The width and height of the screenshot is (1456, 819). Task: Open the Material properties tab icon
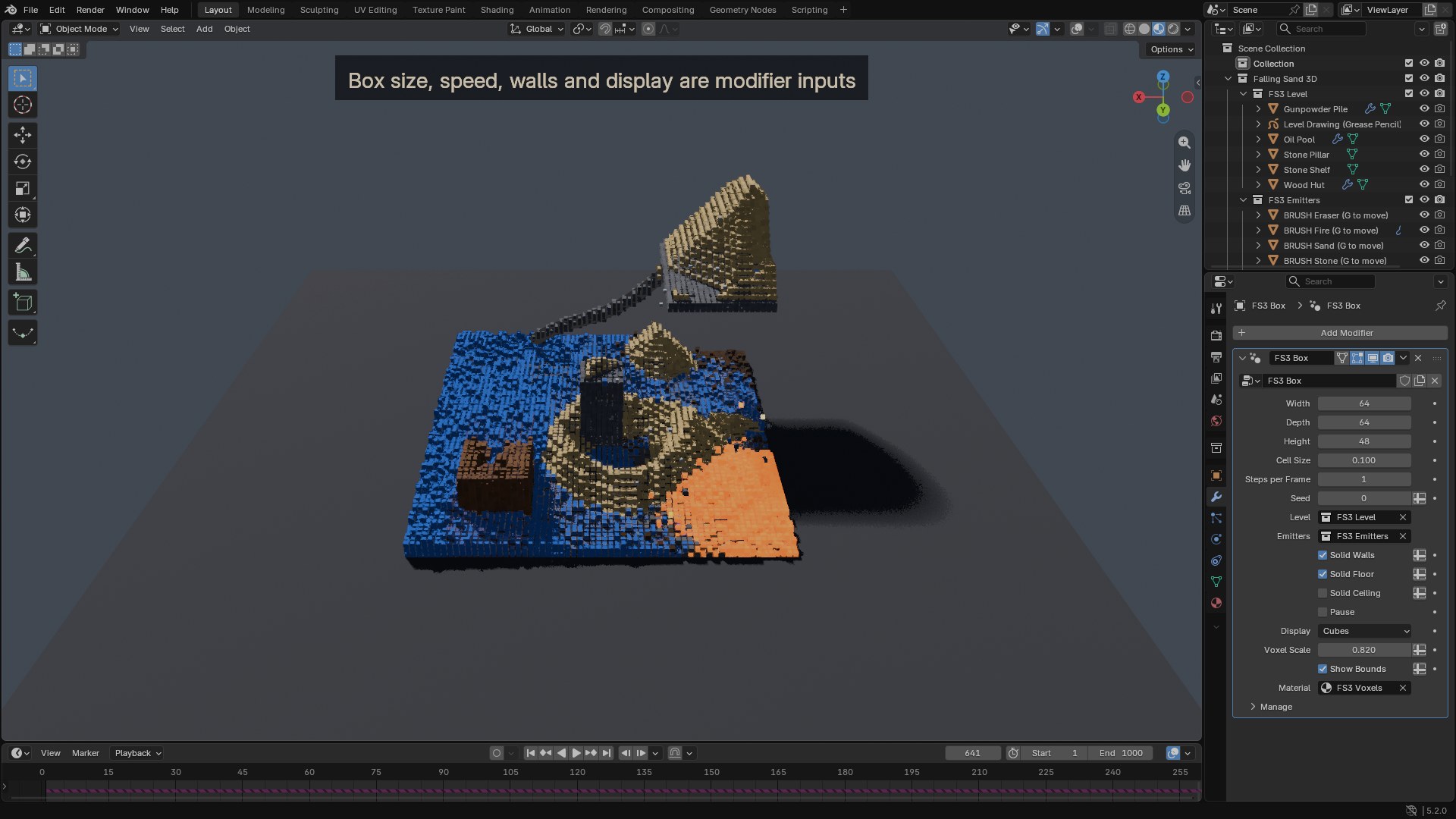coord(1216,603)
